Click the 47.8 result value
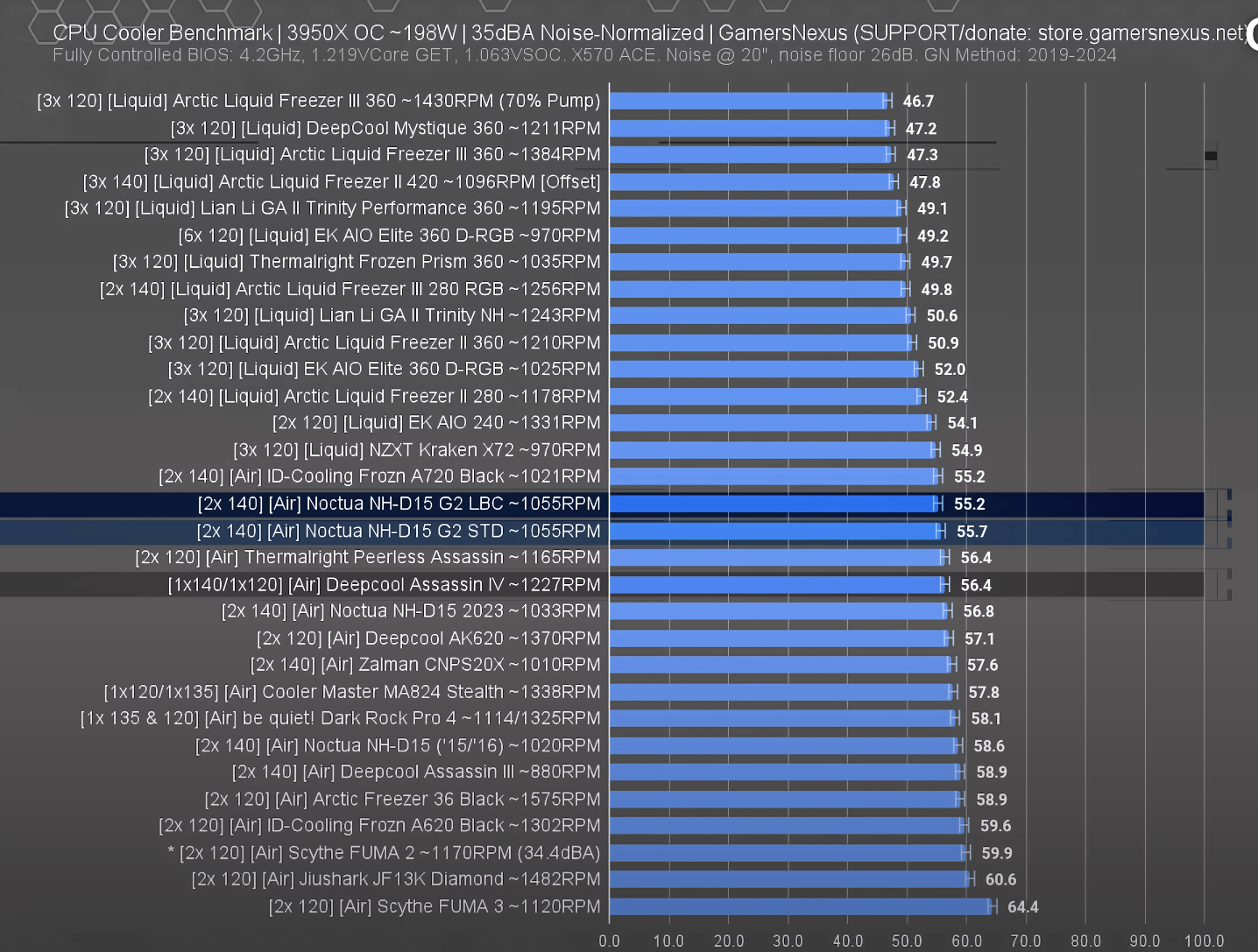The height and width of the screenshot is (952, 1258). pyautogui.click(x=925, y=182)
